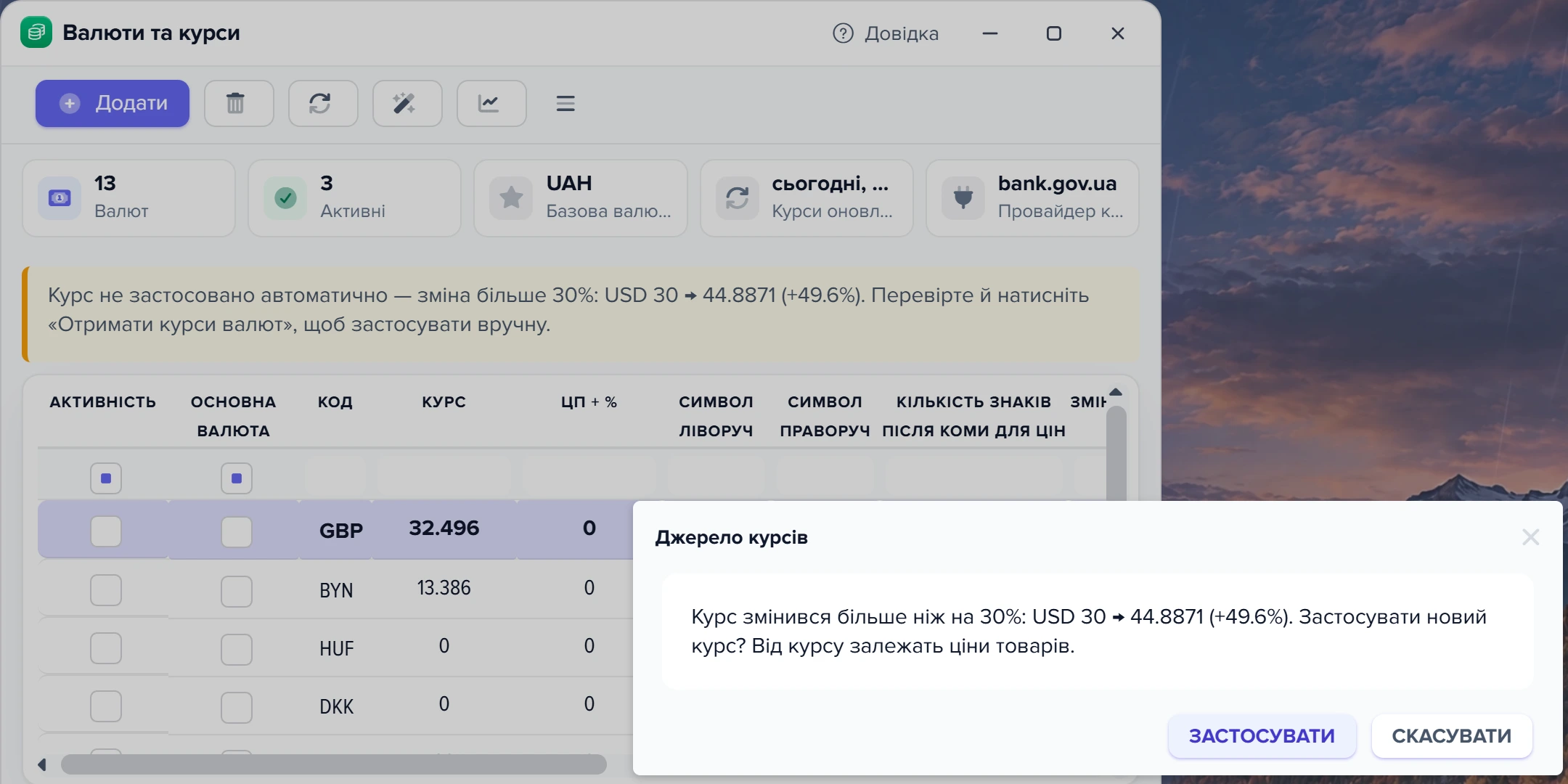Check the HUF main currency checkbox
This screenshot has width=1568, height=784.
coord(237,649)
